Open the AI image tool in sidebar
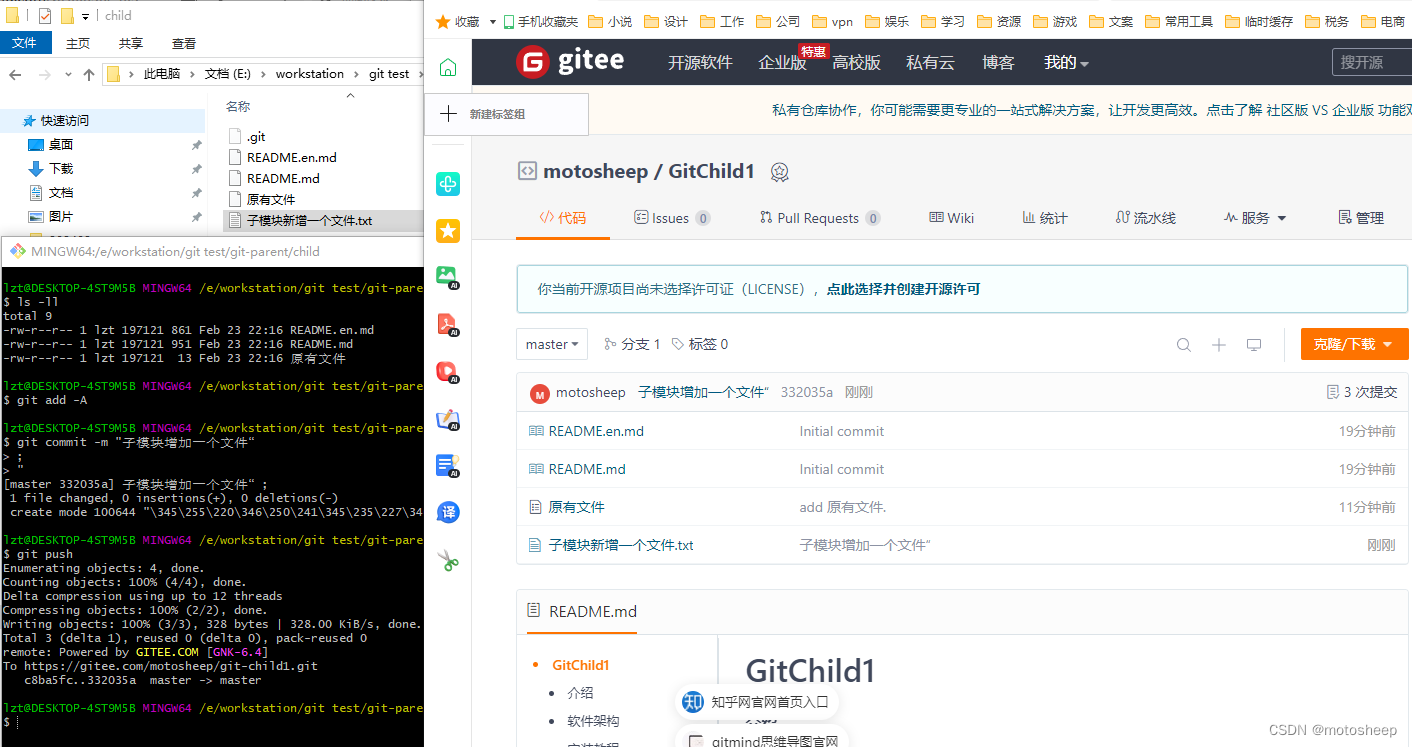Screen dimensions: 1412x747 448,278
